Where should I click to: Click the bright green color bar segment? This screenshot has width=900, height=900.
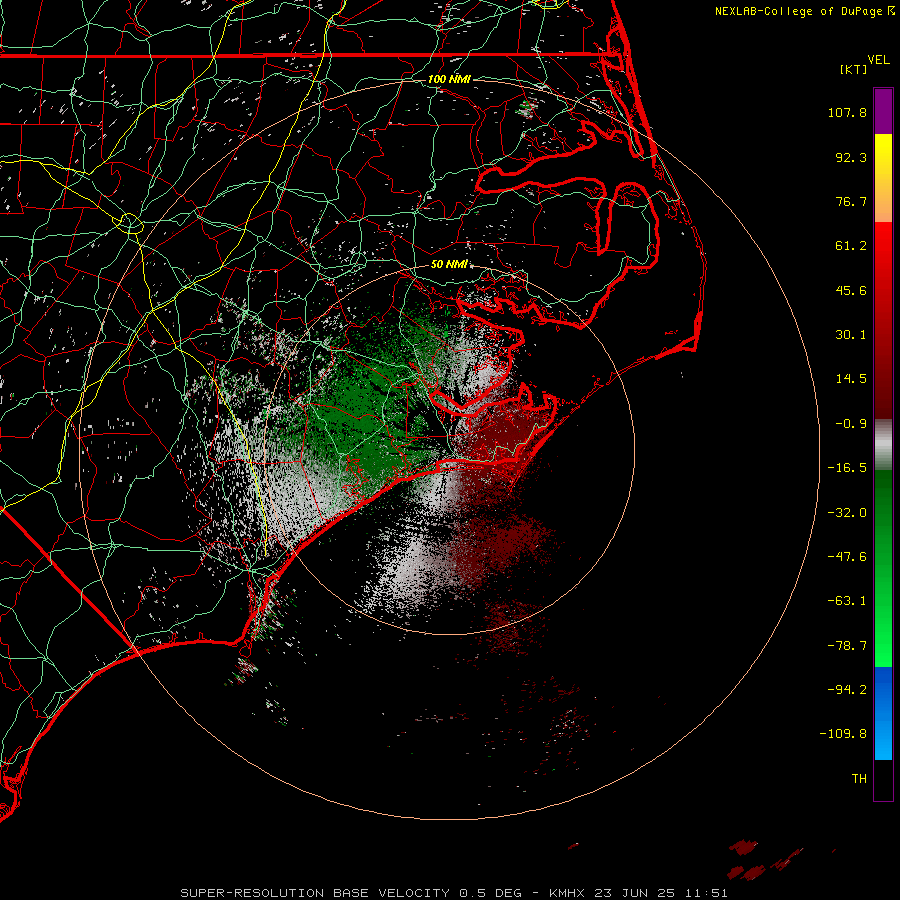[883, 568]
